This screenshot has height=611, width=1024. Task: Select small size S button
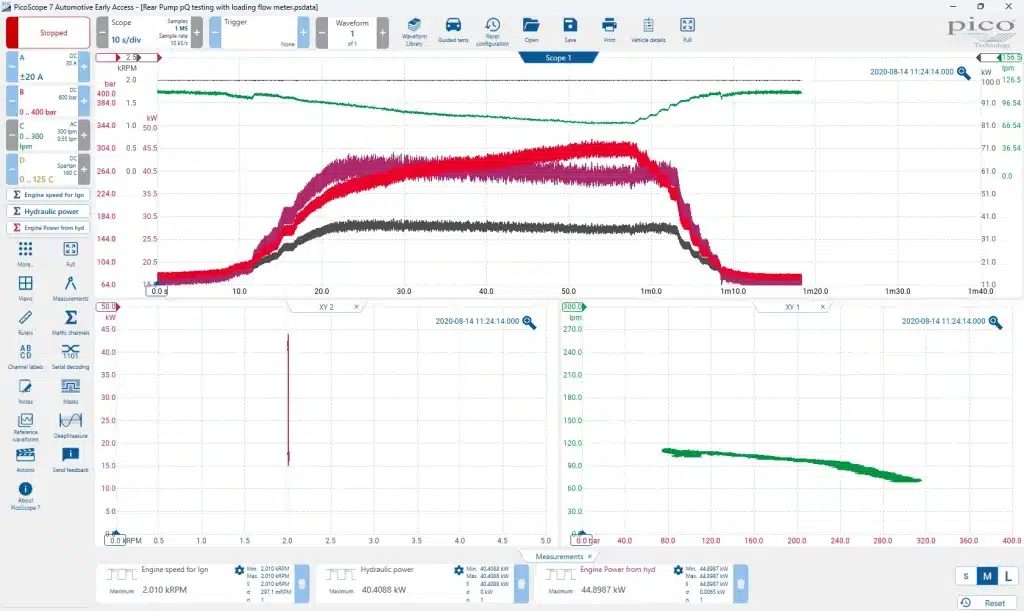pyautogui.click(x=966, y=576)
